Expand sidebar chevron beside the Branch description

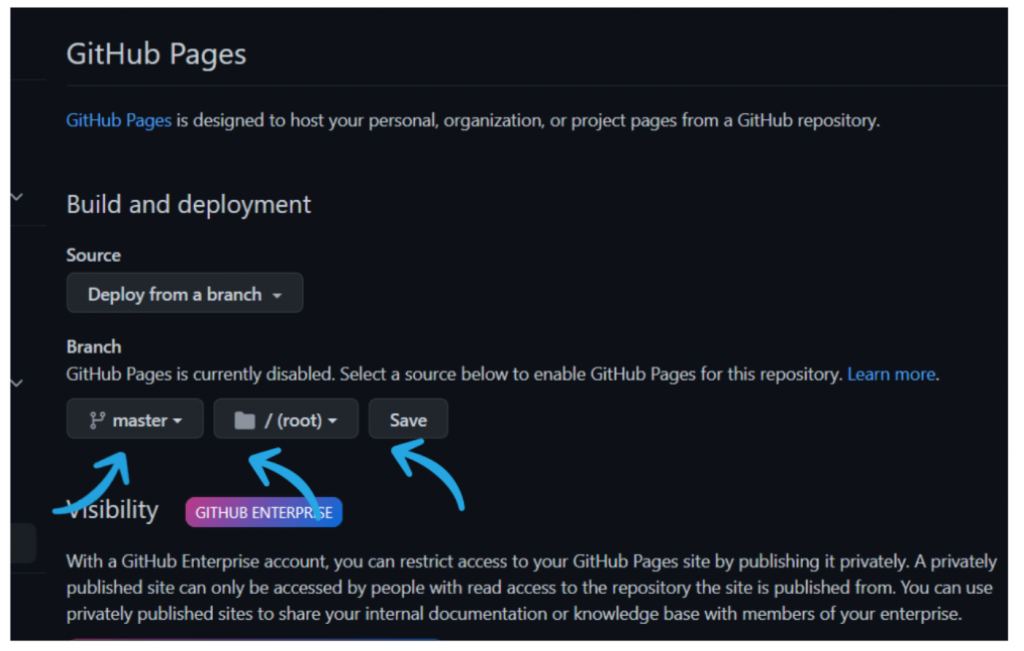click(18, 383)
